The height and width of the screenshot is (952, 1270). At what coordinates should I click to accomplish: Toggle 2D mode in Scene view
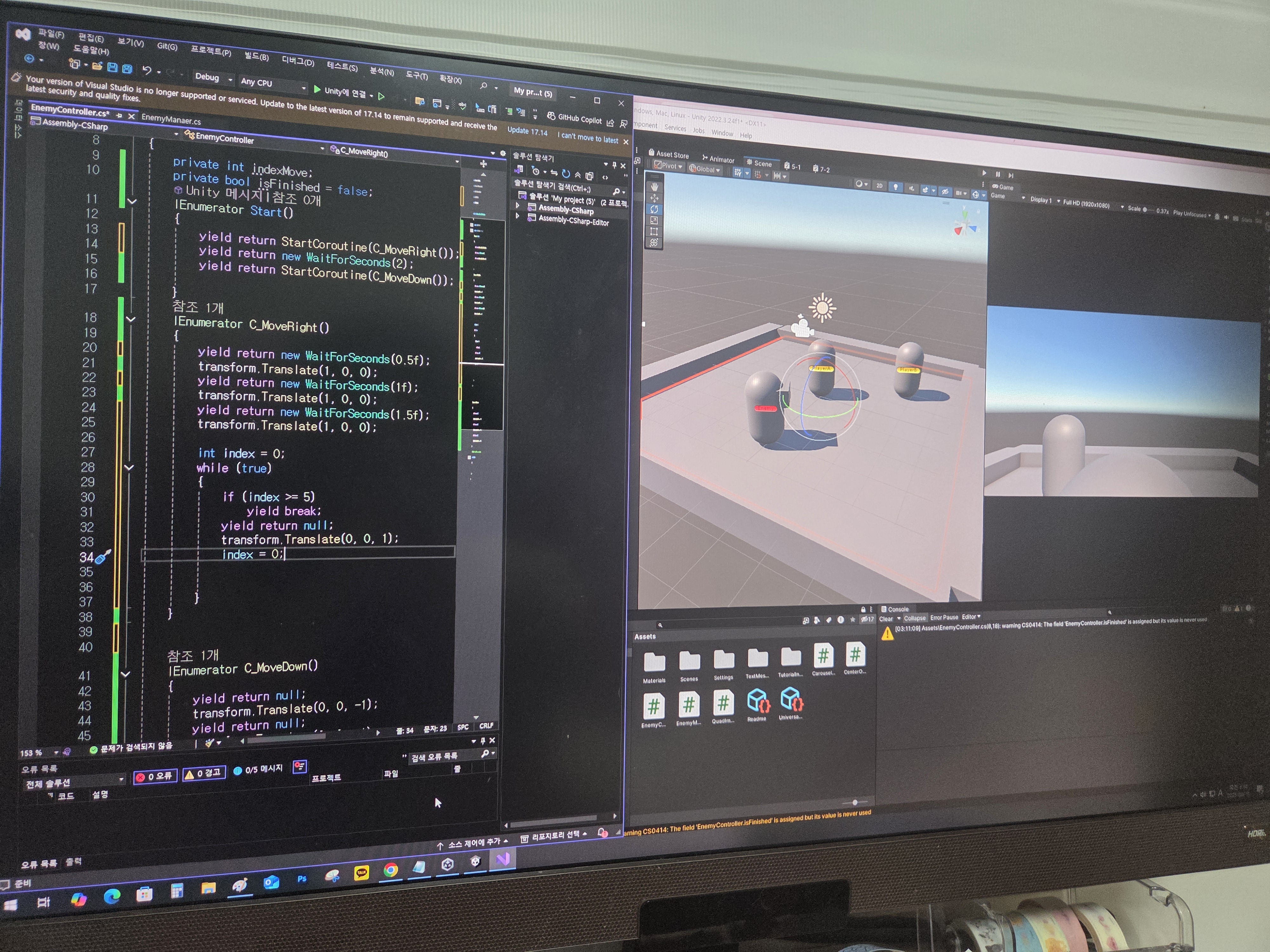879,185
